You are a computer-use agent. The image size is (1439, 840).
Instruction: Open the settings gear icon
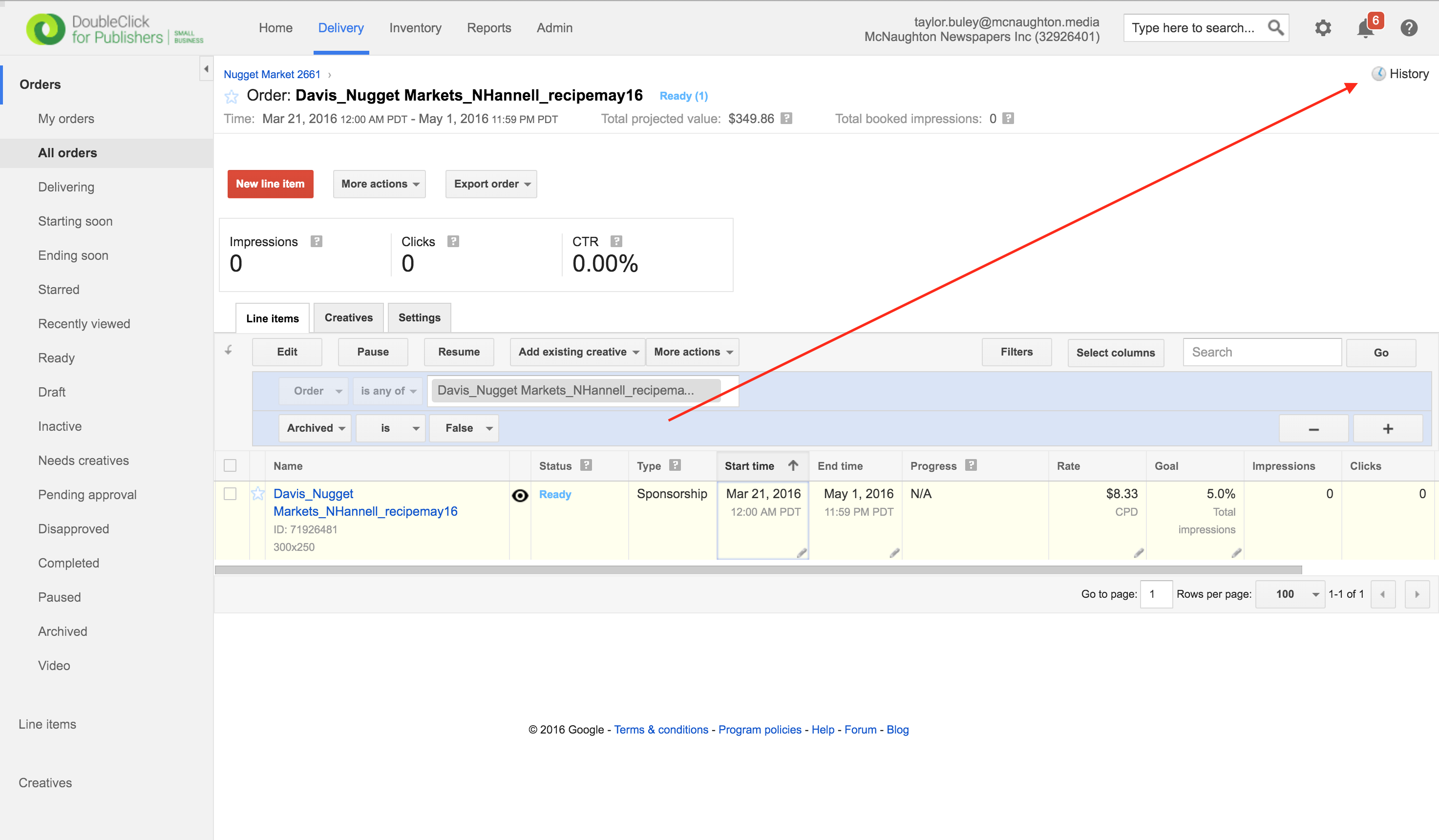pyautogui.click(x=1323, y=28)
